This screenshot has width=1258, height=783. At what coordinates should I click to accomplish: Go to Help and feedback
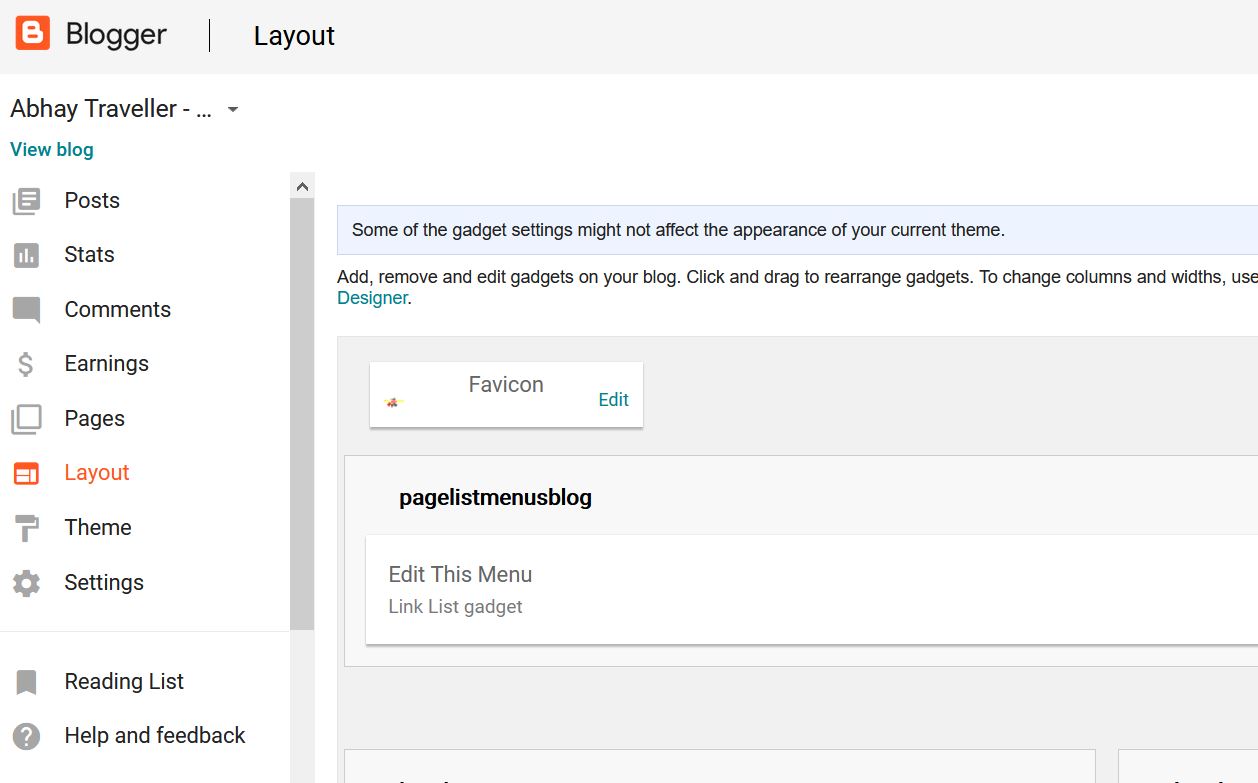pyautogui.click(x=155, y=736)
